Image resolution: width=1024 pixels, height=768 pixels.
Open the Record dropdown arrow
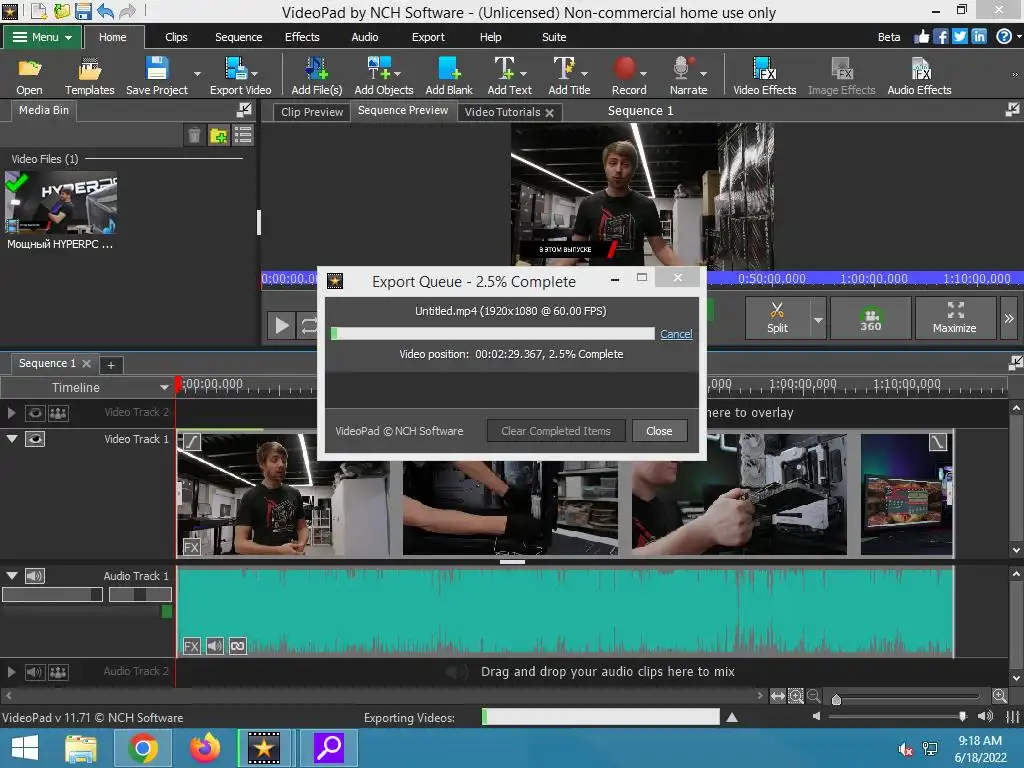click(643, 74)
